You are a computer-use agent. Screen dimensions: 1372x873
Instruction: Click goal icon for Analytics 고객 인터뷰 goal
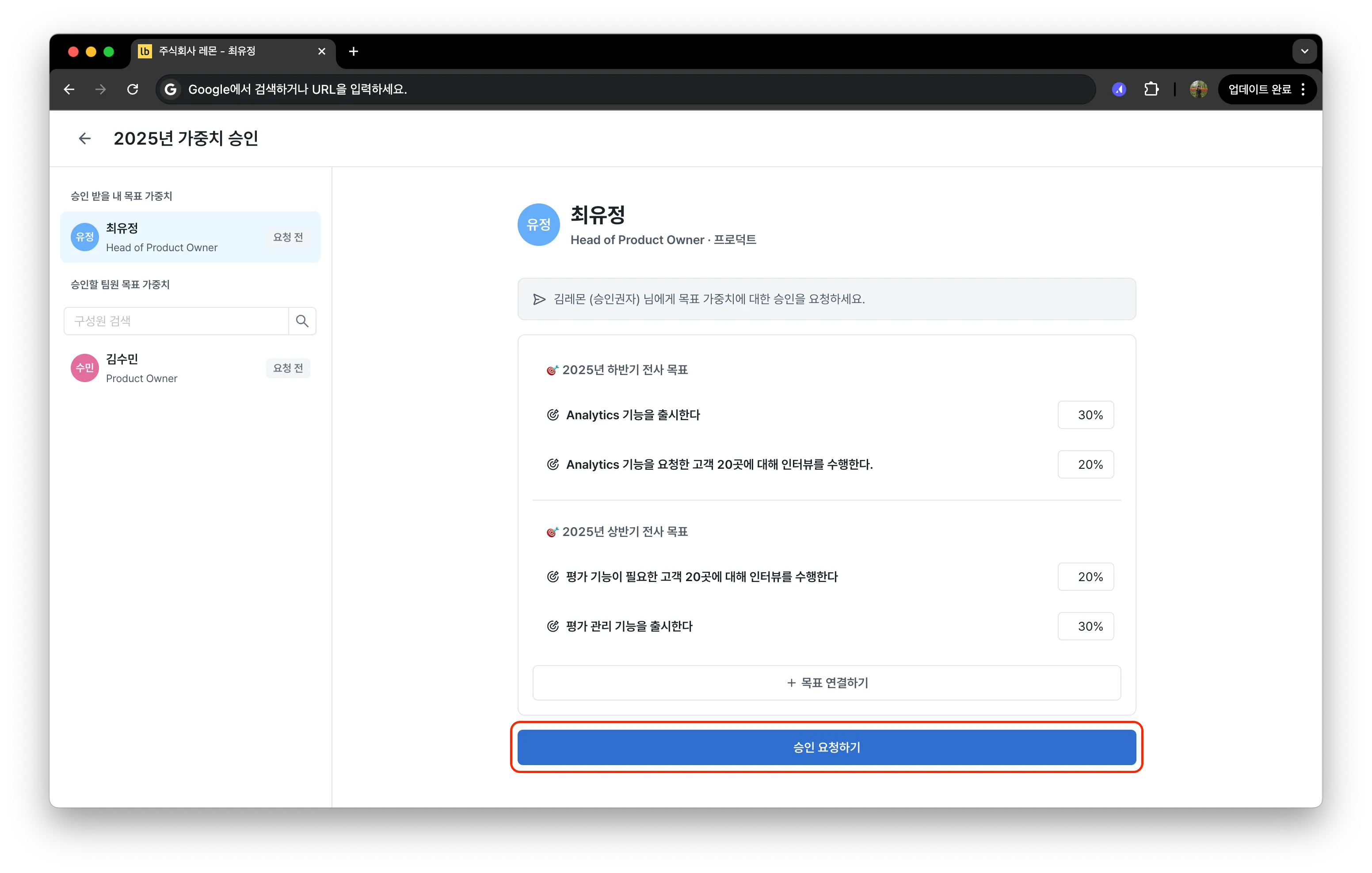point(553,464)
